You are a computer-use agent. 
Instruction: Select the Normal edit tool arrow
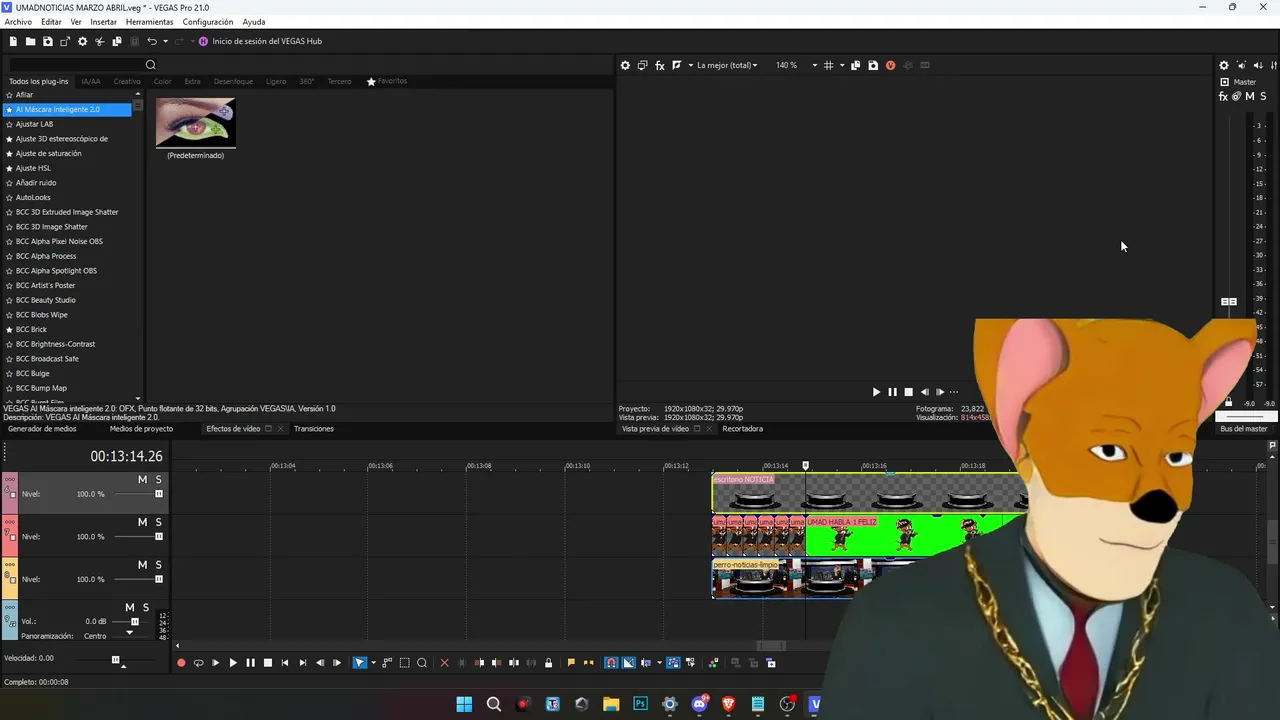pos(360,663)
